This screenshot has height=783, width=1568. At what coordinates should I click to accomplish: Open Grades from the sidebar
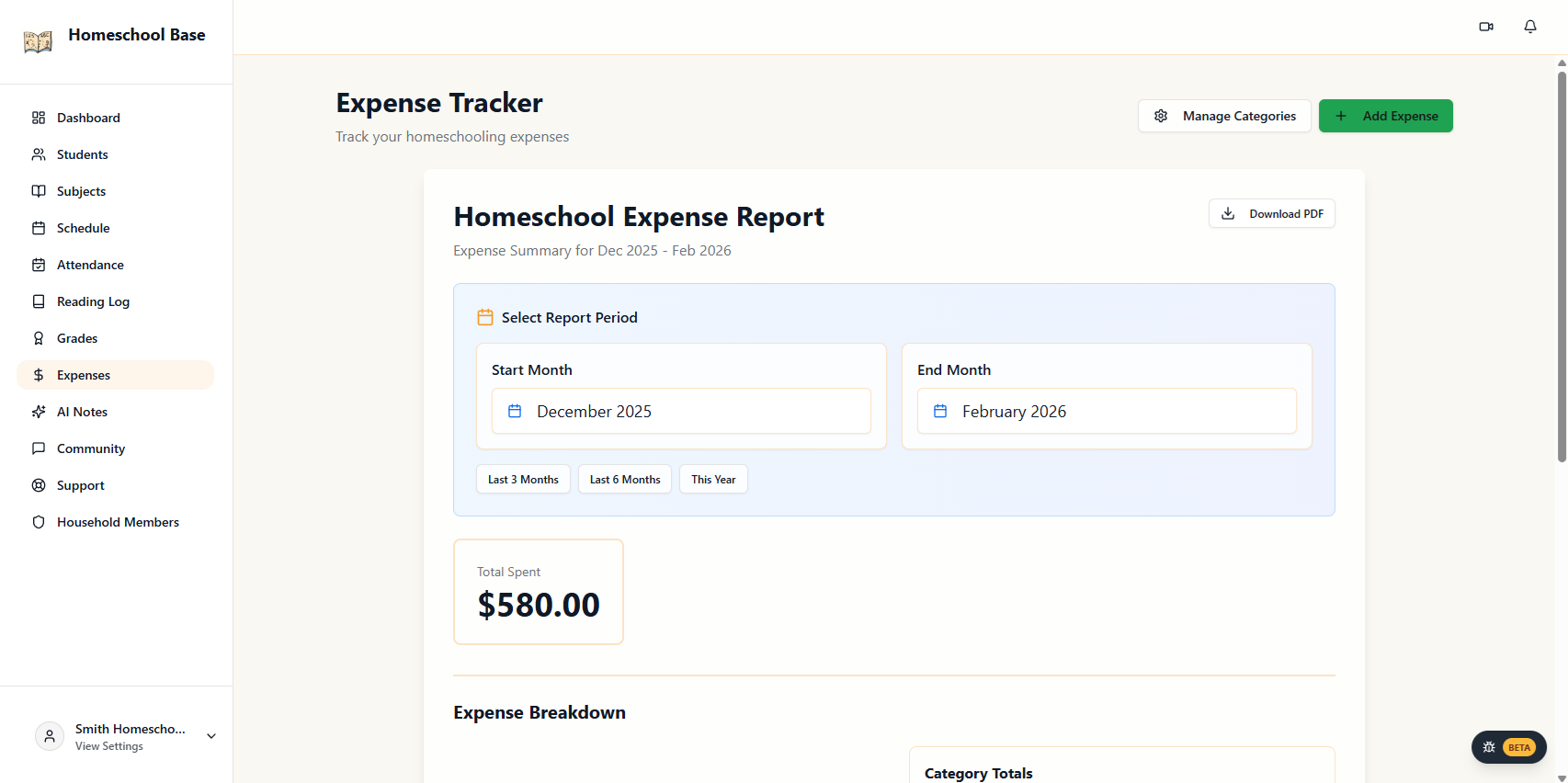pos(116,338)
